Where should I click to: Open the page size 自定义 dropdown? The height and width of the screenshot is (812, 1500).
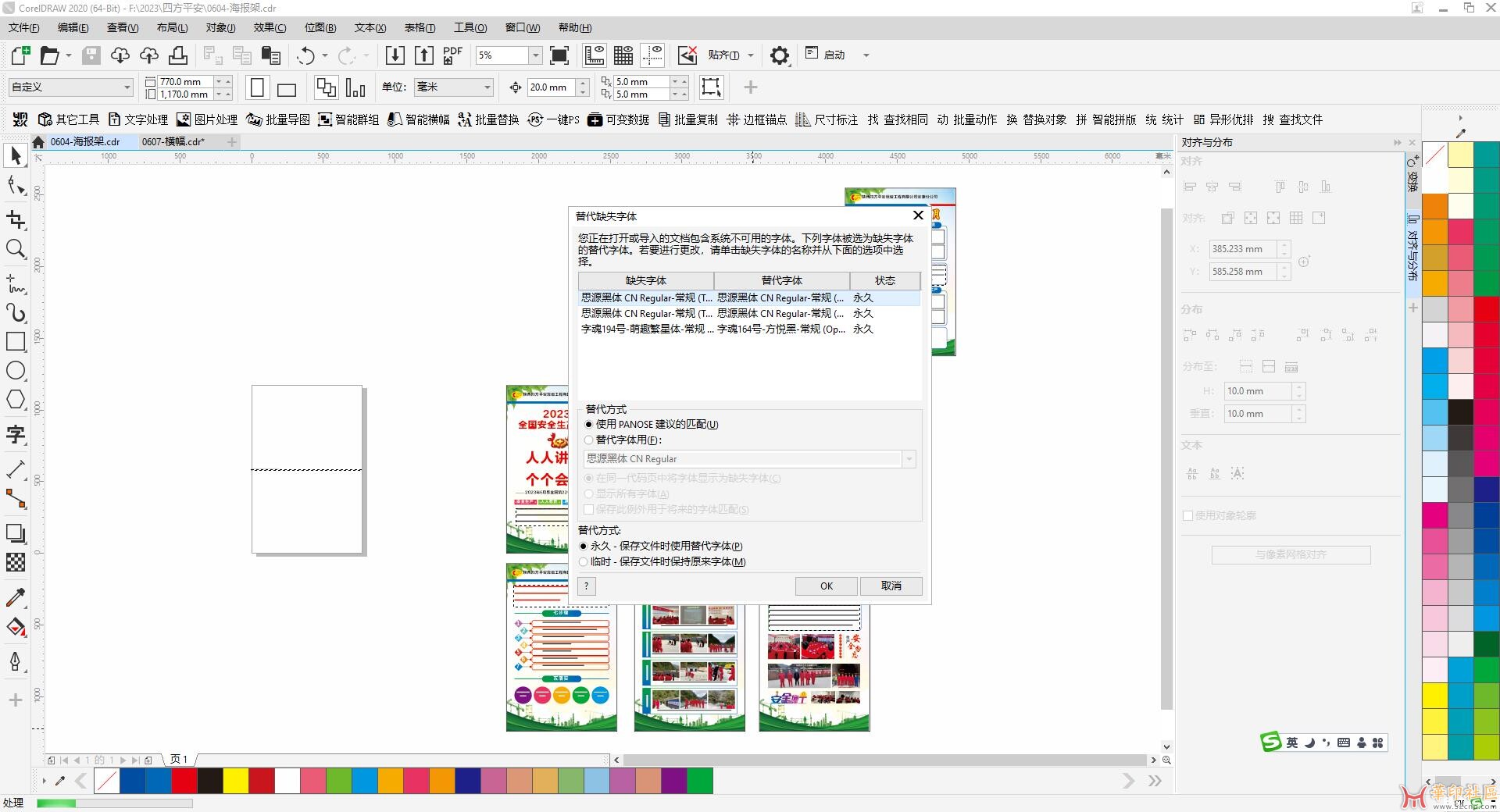click(127, 87)
